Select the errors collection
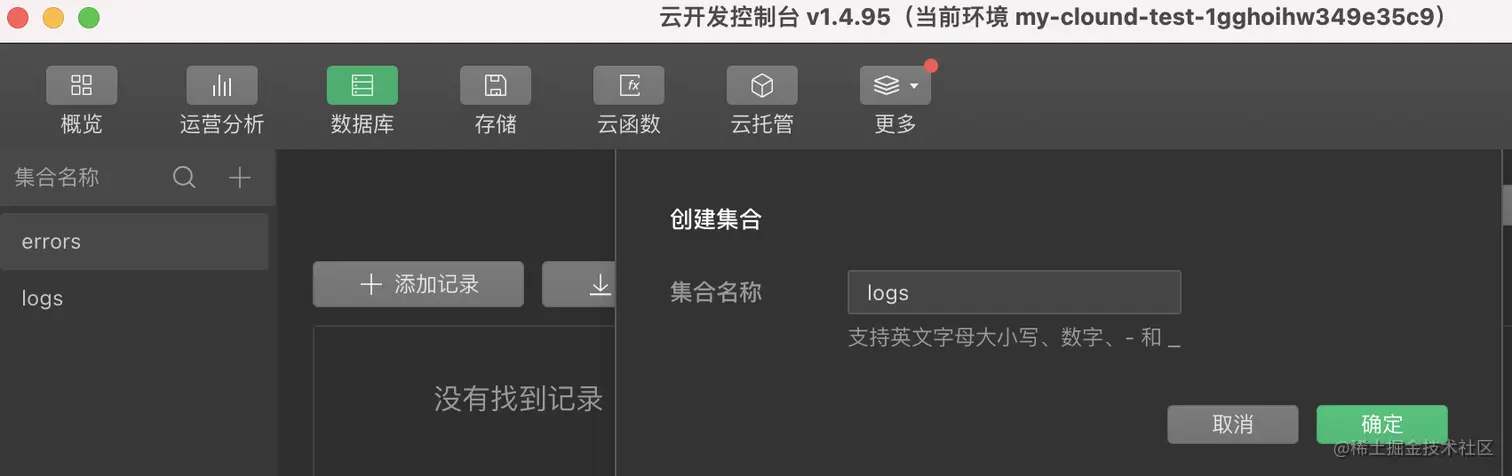 click(x=134, y=242)
